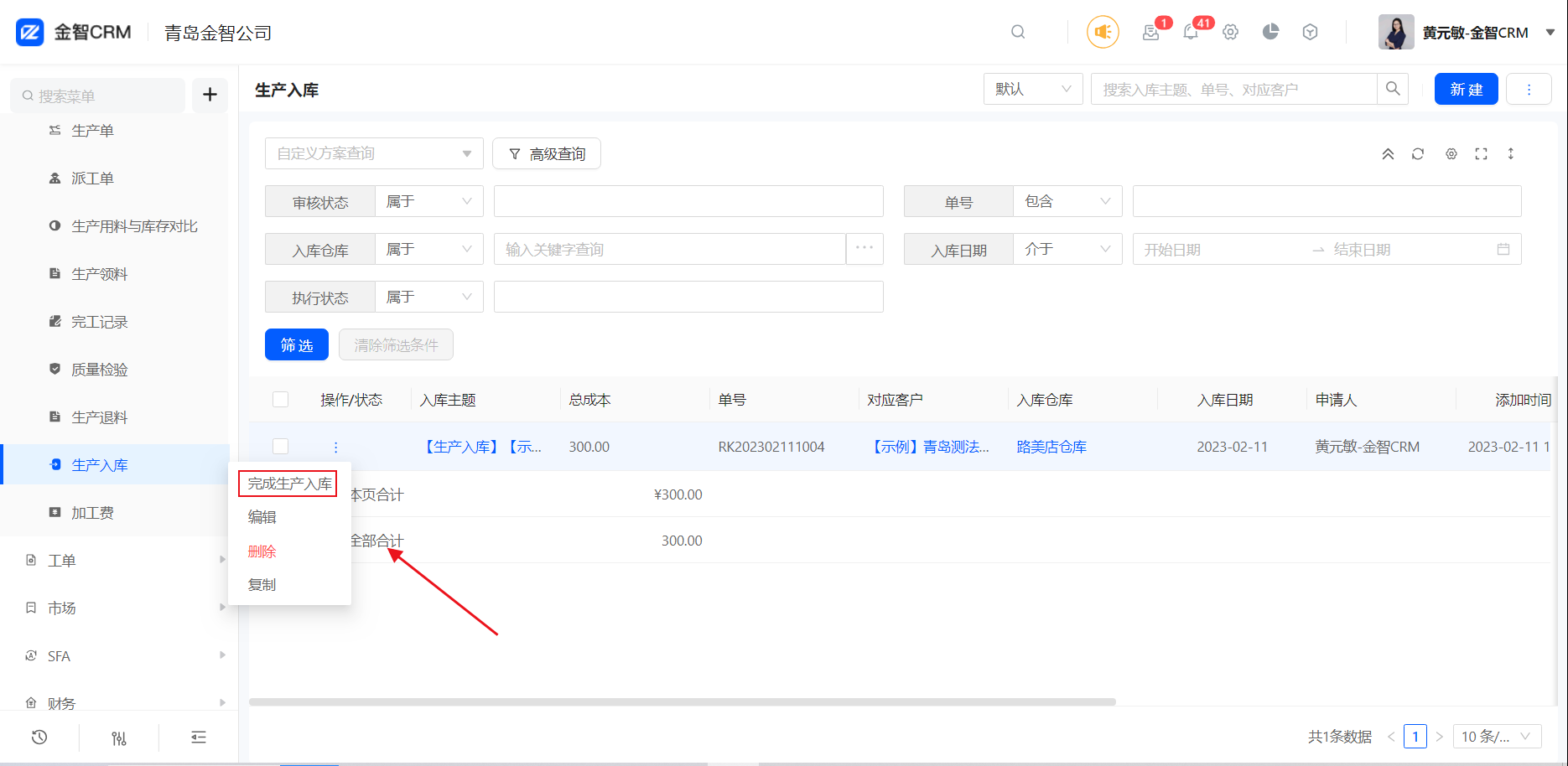Viewport: 1568px width, 766px height.
Task: Open 派工单 in the sidebar
Action: (92, 179)
